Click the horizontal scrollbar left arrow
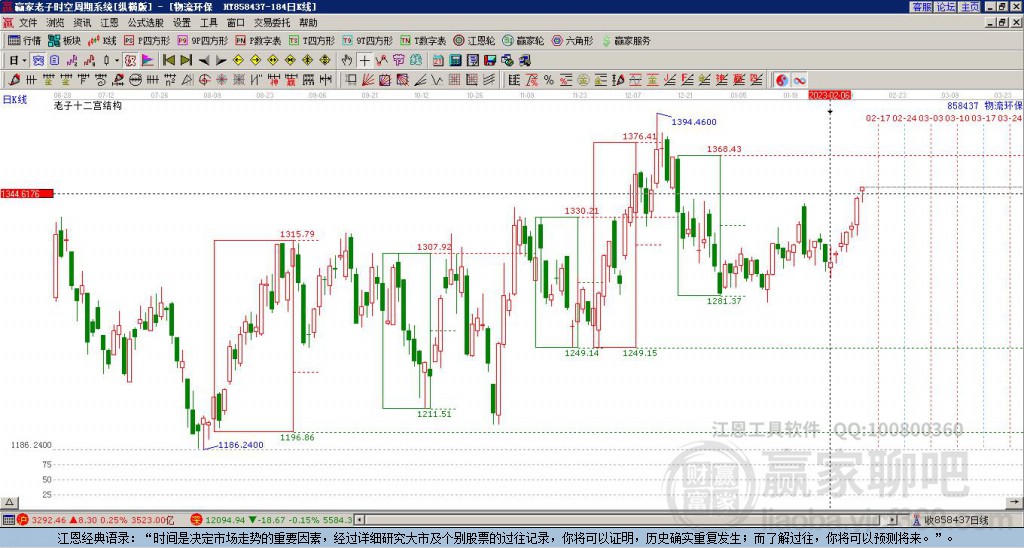The image size is (1024, 548). 358,520
